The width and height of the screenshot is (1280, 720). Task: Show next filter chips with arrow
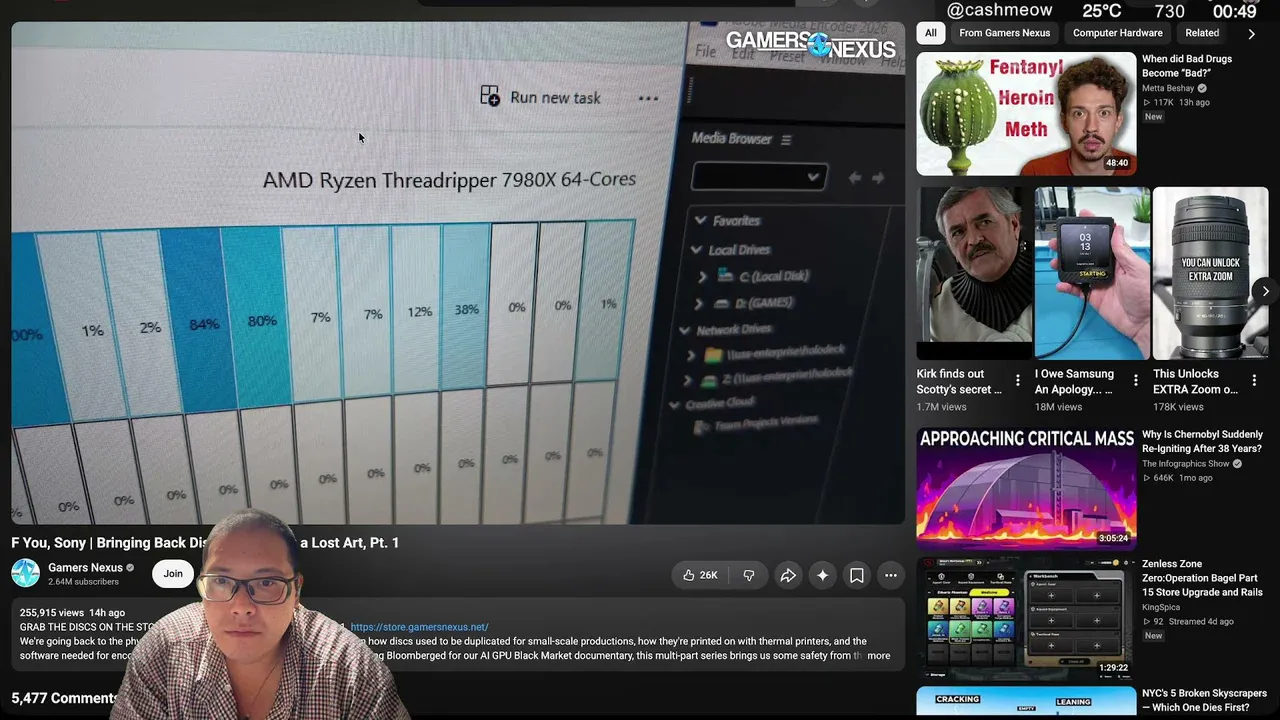pyautogui.click(x=1251, y=34)
